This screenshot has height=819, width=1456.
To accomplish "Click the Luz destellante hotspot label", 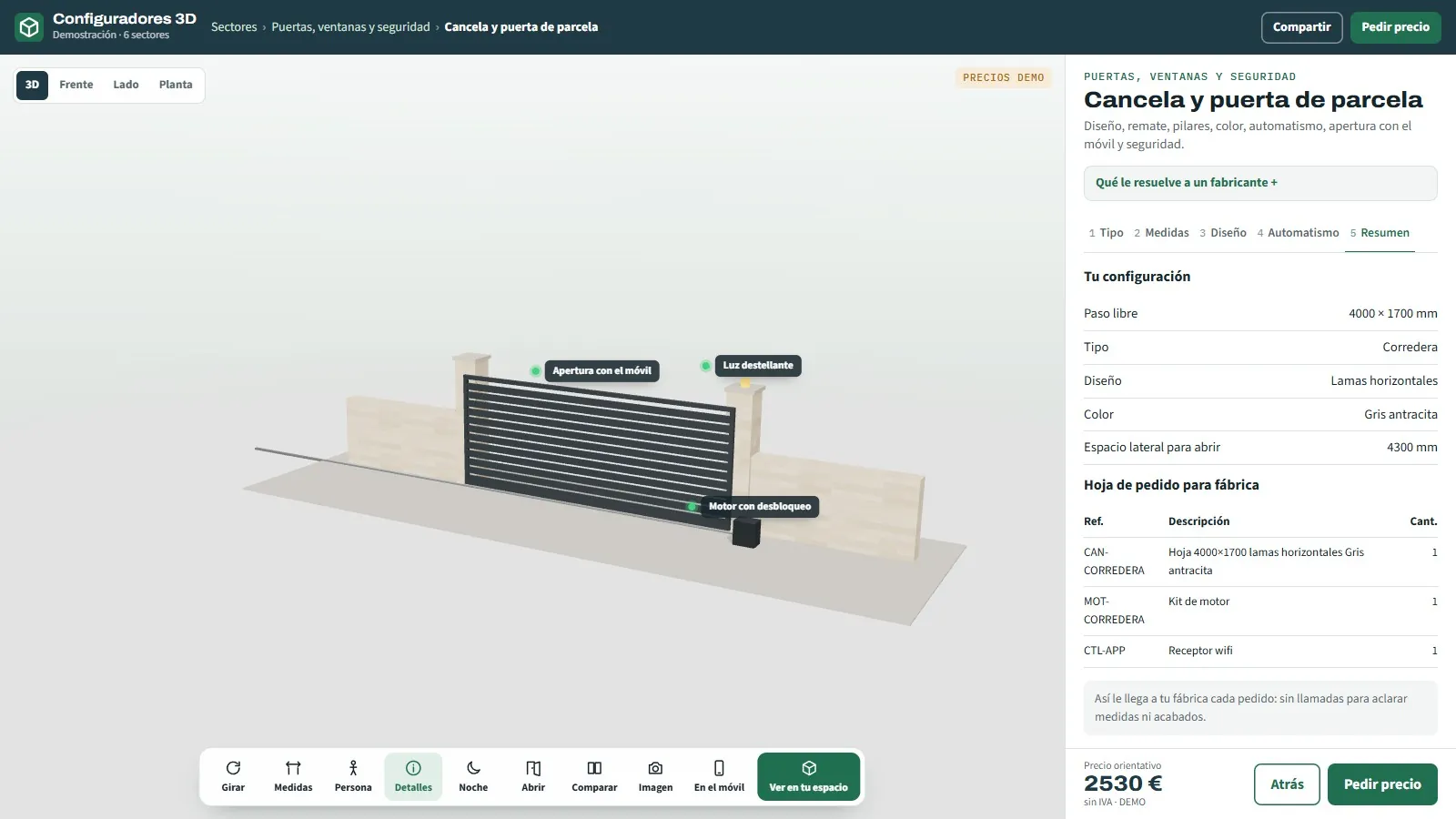I will (758, 366).
